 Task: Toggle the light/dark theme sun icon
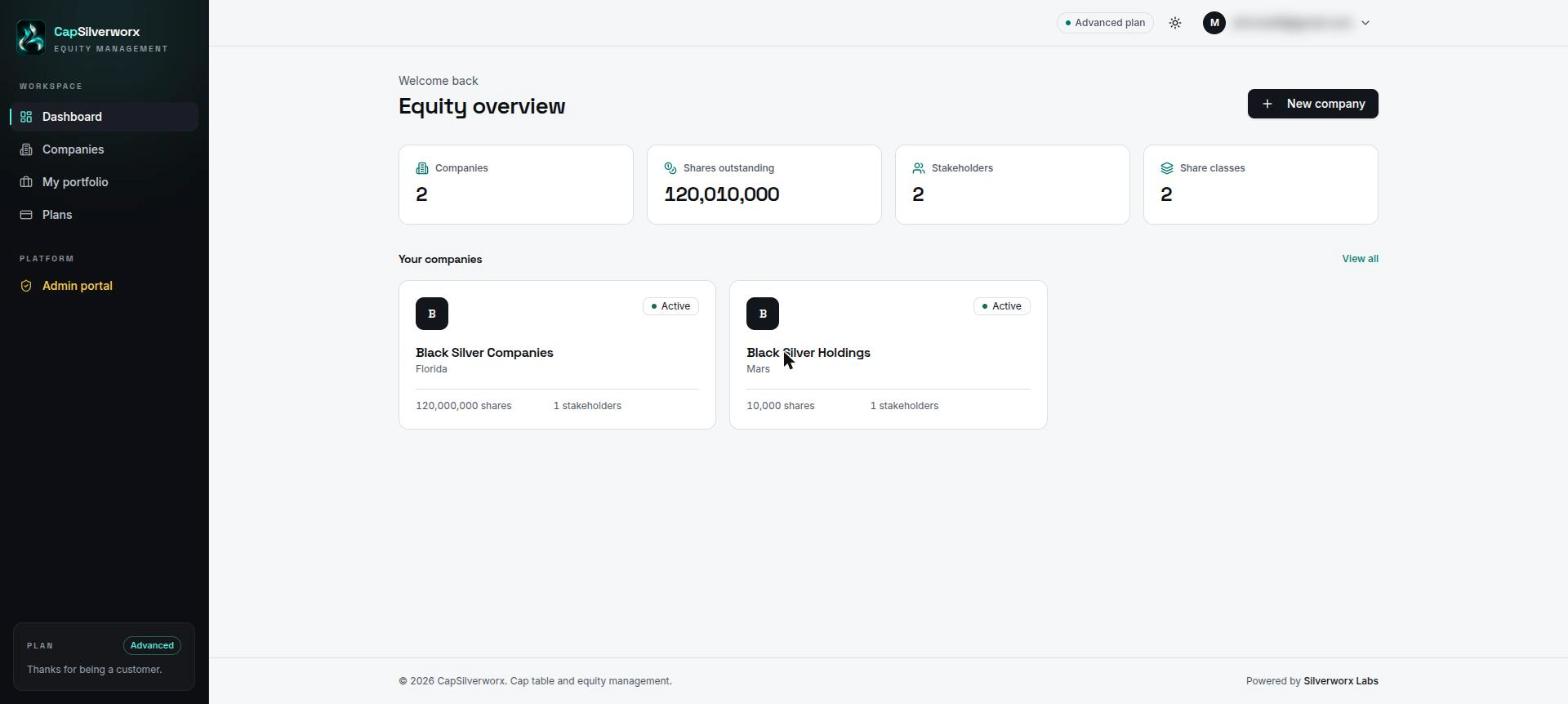[x=1175, y=23]
